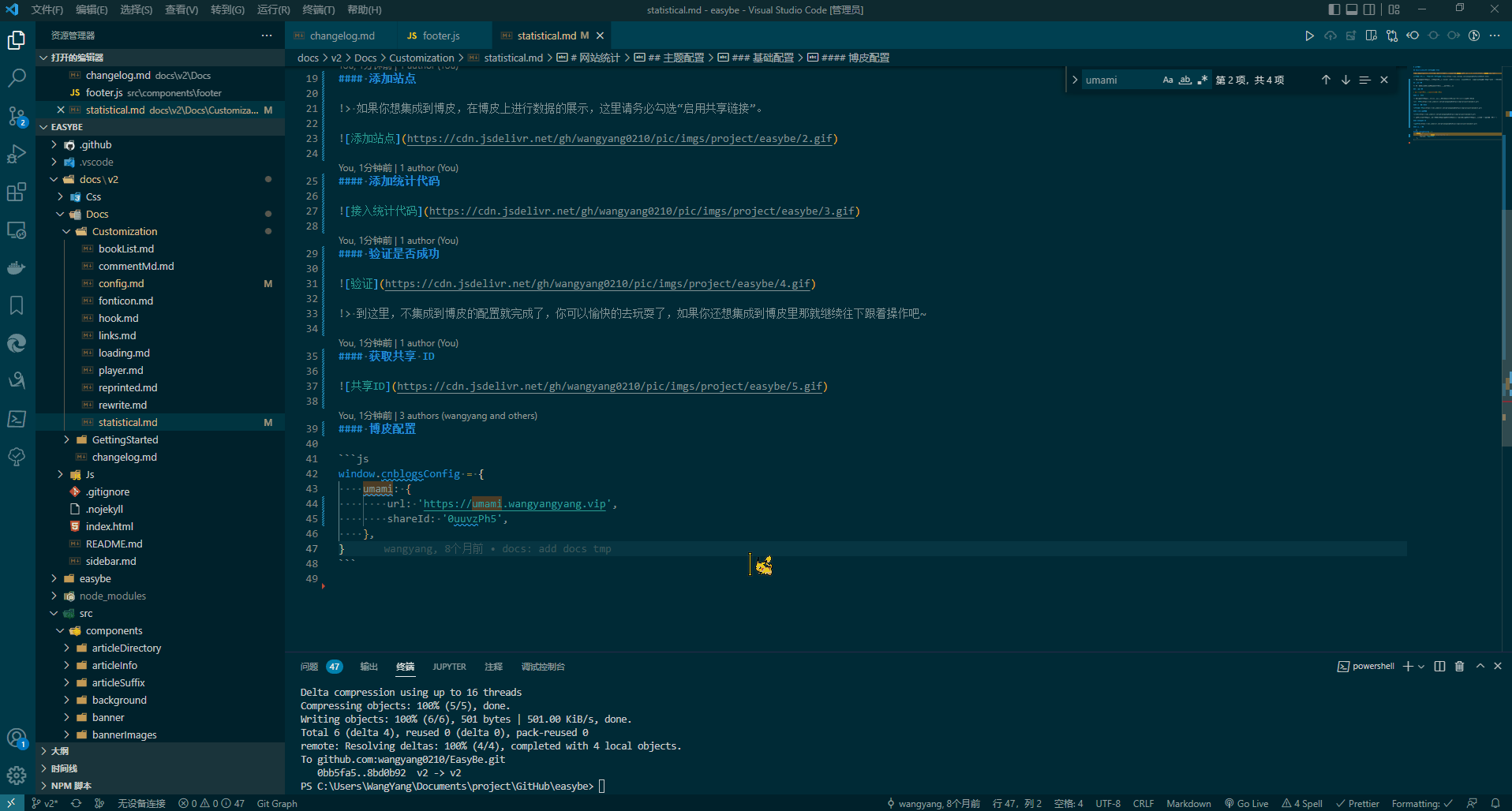This screenshot has height=811, width=1512.
Task: Expand the NPM 脚本 section
Action: point(160,786)
